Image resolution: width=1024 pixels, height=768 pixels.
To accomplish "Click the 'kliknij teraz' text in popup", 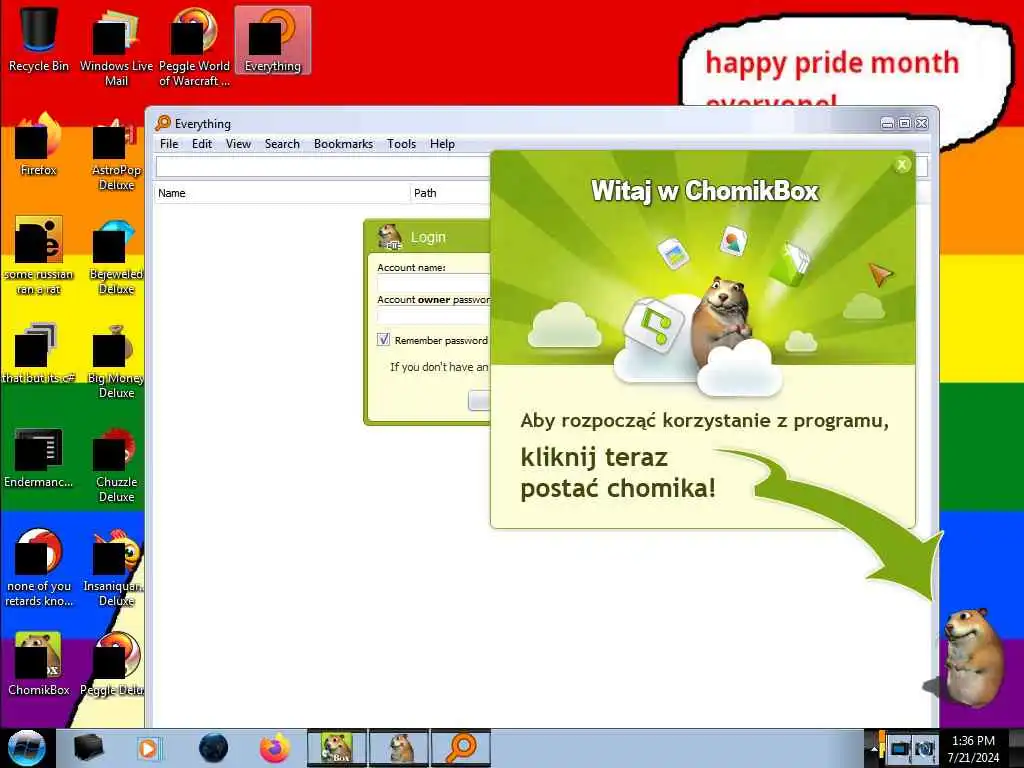I will 594,457.
